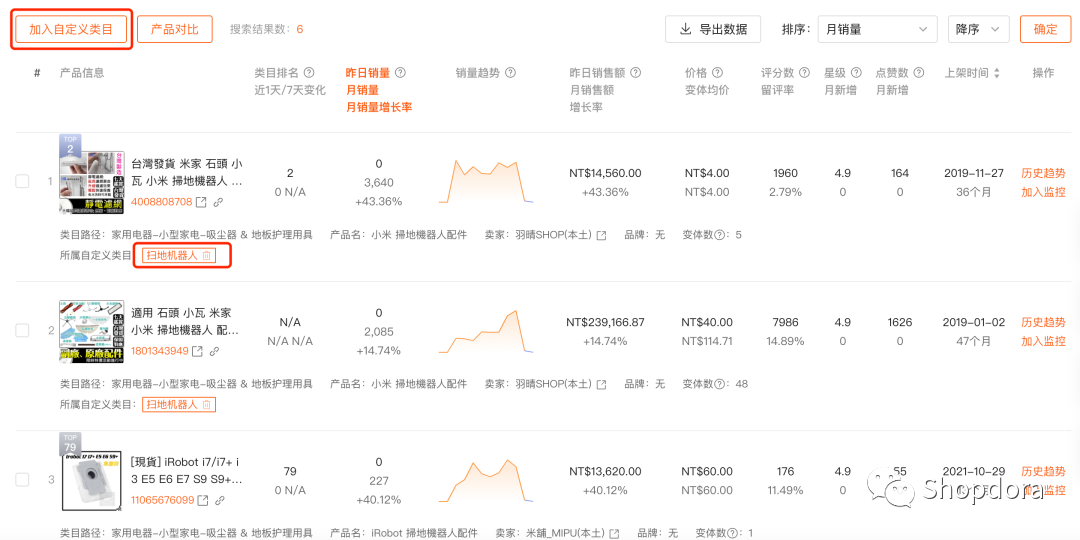
Task: Select the 月销量增长率 header label
Action: (379, 107)
